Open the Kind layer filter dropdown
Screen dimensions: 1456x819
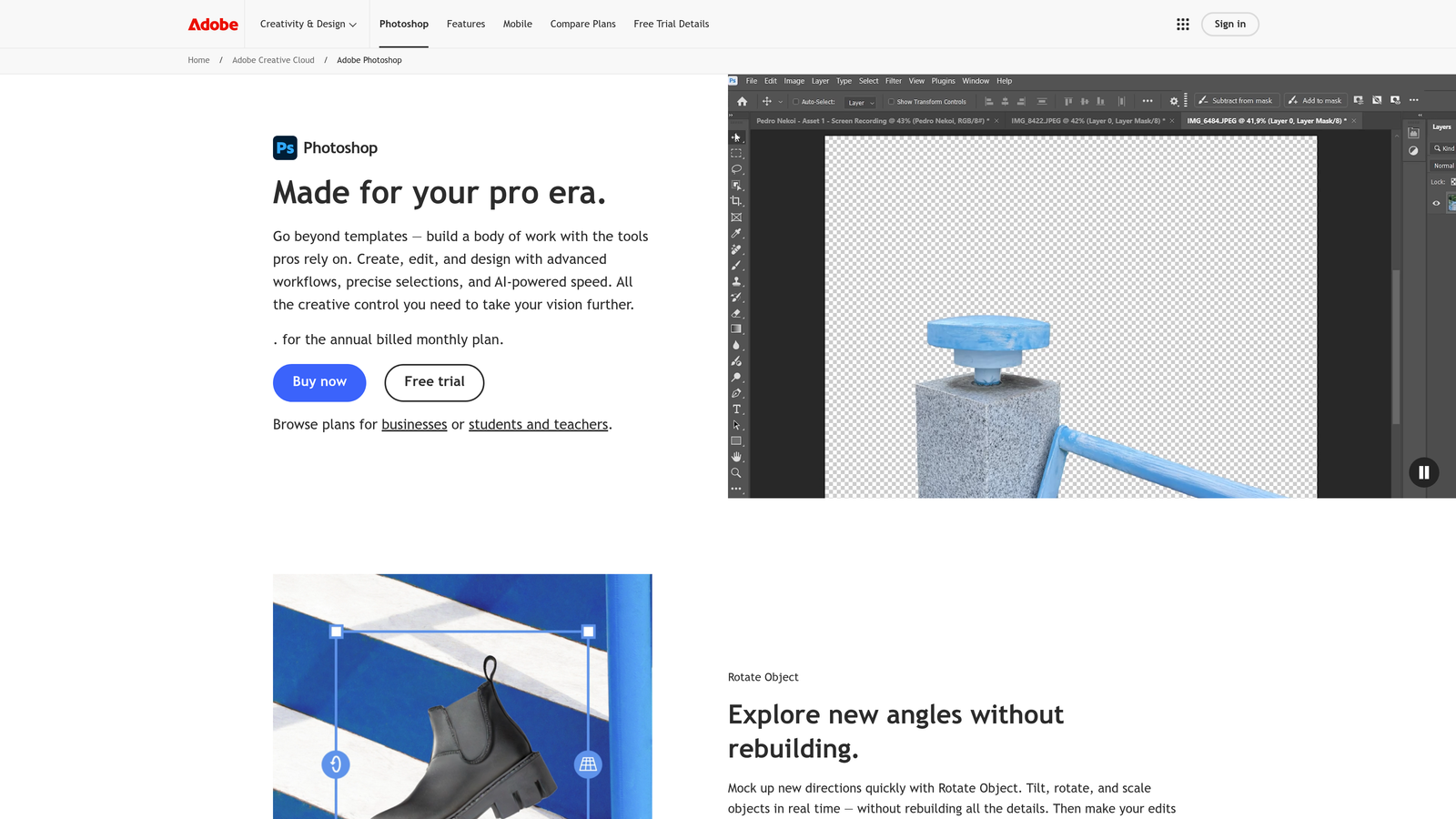click(1443, 148)
